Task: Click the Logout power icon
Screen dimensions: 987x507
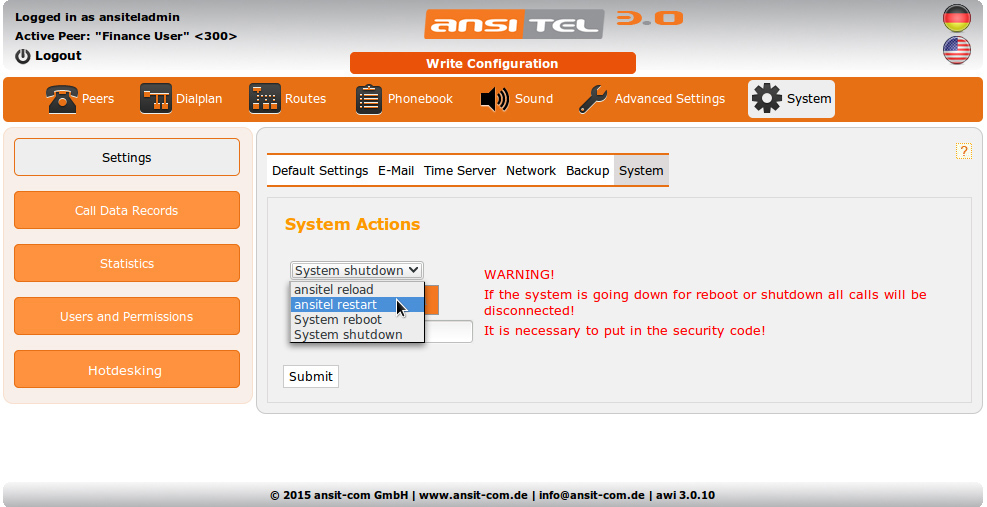Action: tap(23, 56)
